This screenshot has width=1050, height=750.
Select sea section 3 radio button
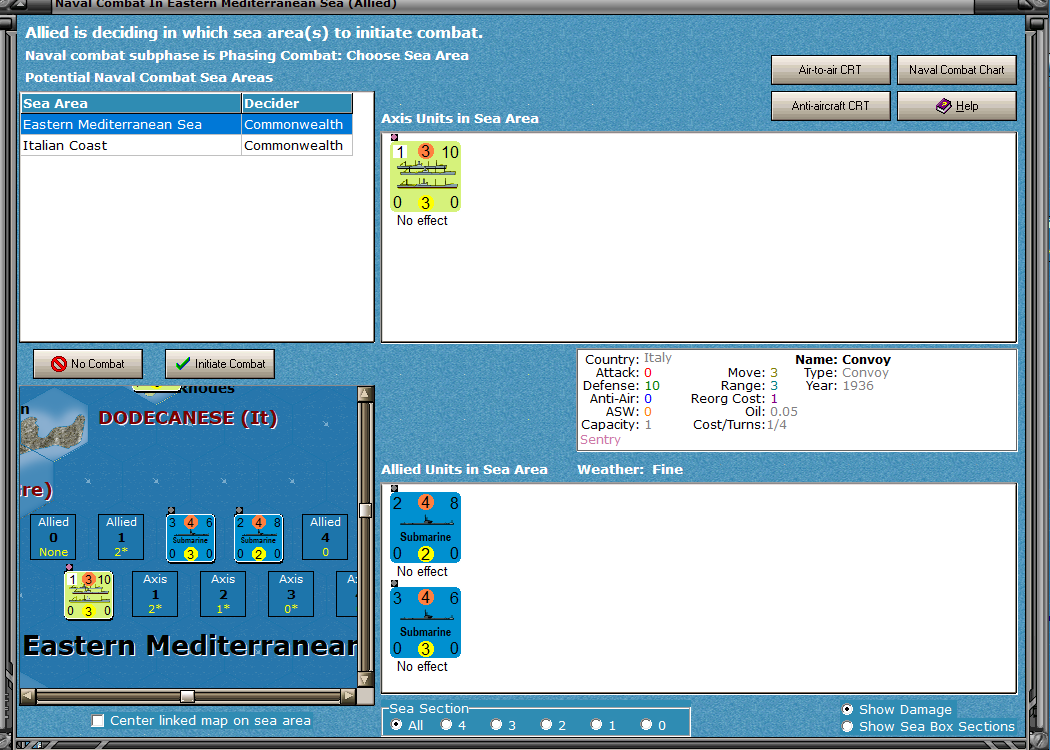click(x=496, y=725)
